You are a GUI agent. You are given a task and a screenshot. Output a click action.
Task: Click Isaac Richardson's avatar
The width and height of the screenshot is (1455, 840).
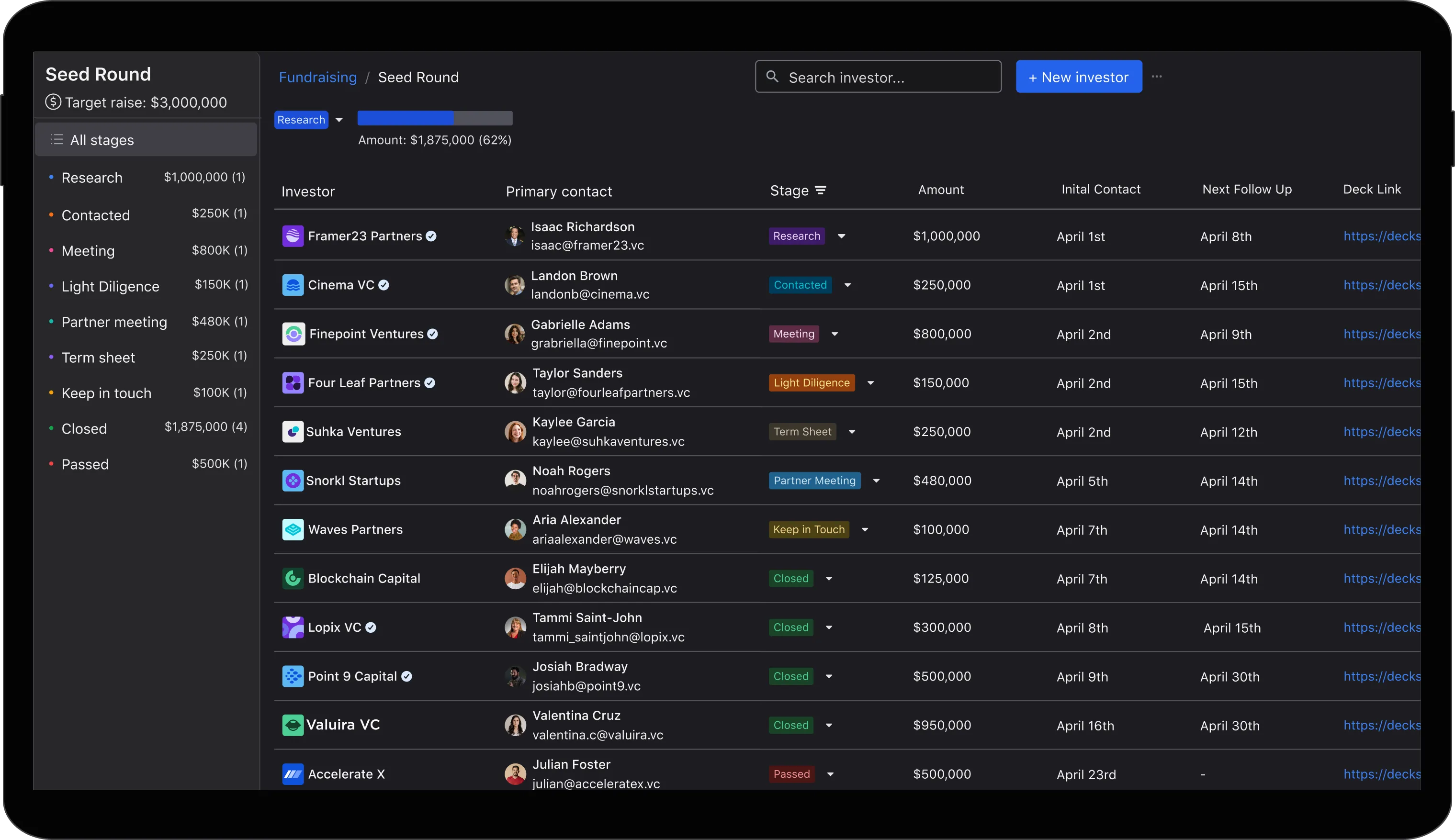(514, 236)
